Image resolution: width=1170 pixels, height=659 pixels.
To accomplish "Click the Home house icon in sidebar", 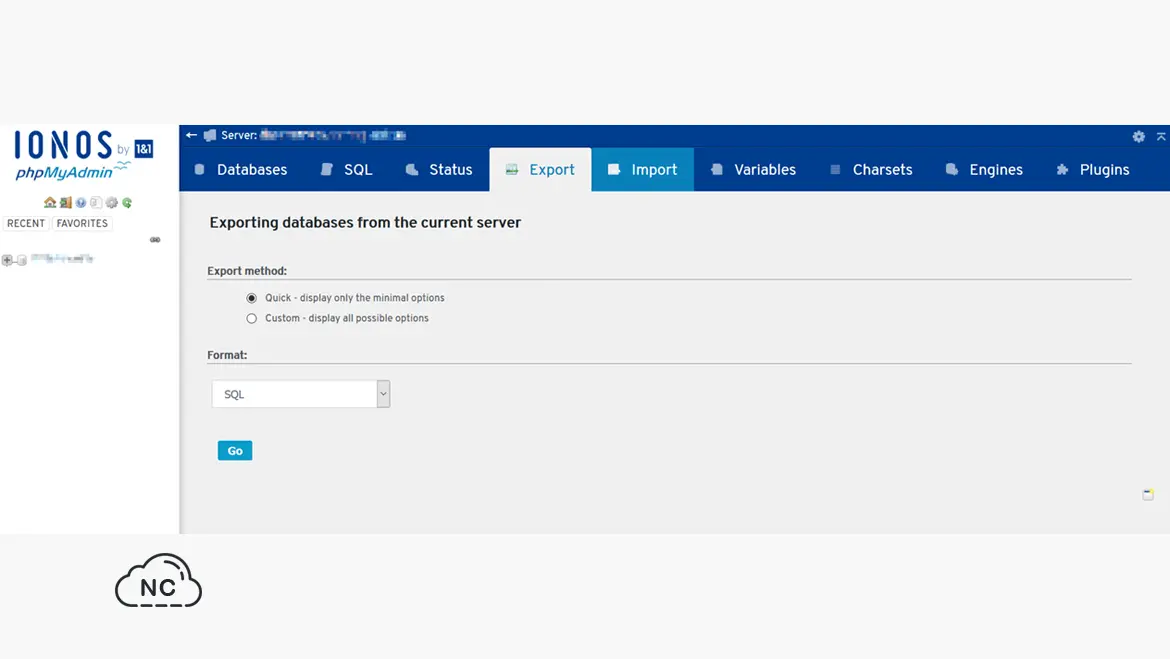I will pyautogui.click(x=50, y=202).
